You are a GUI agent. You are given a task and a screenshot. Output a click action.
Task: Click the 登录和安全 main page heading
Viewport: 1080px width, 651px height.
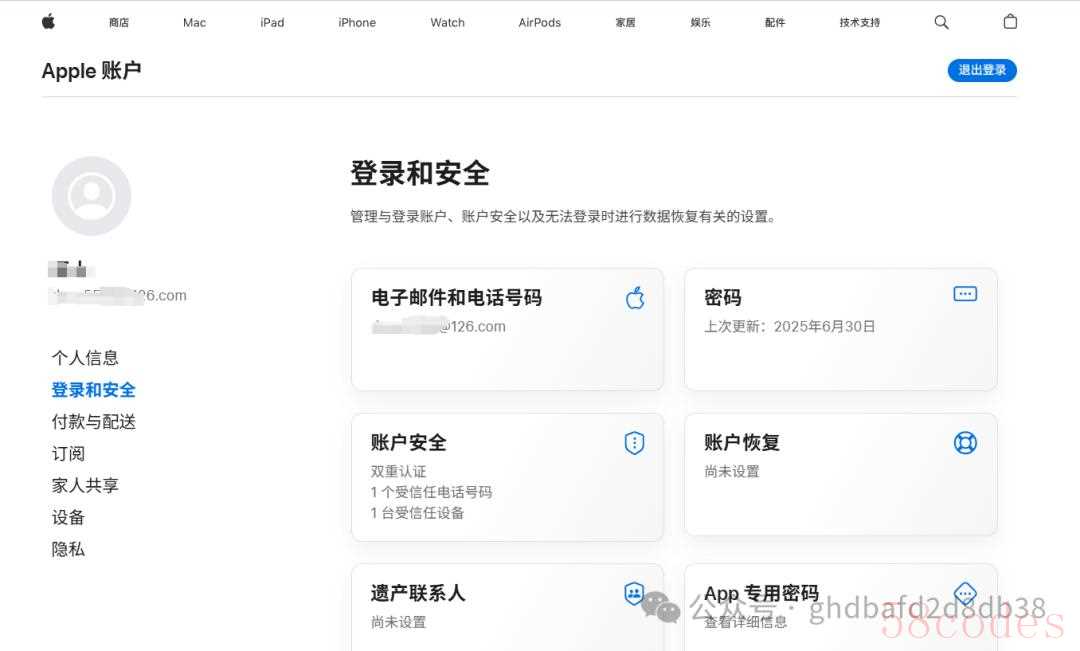point(420,173)
